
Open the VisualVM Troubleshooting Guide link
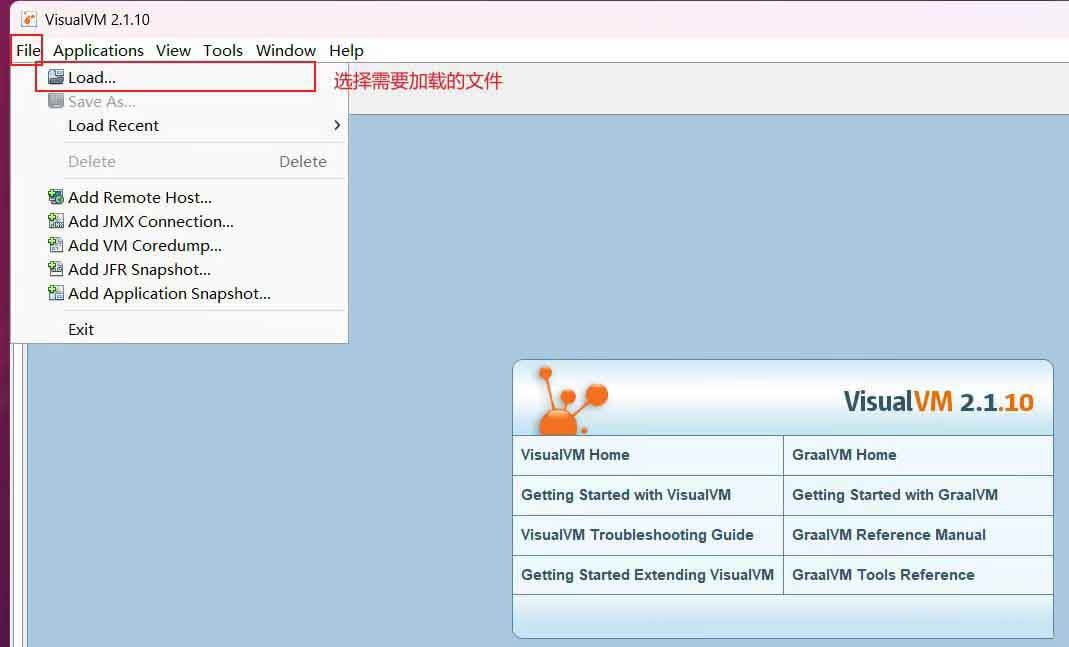click(x=637, y=535)
